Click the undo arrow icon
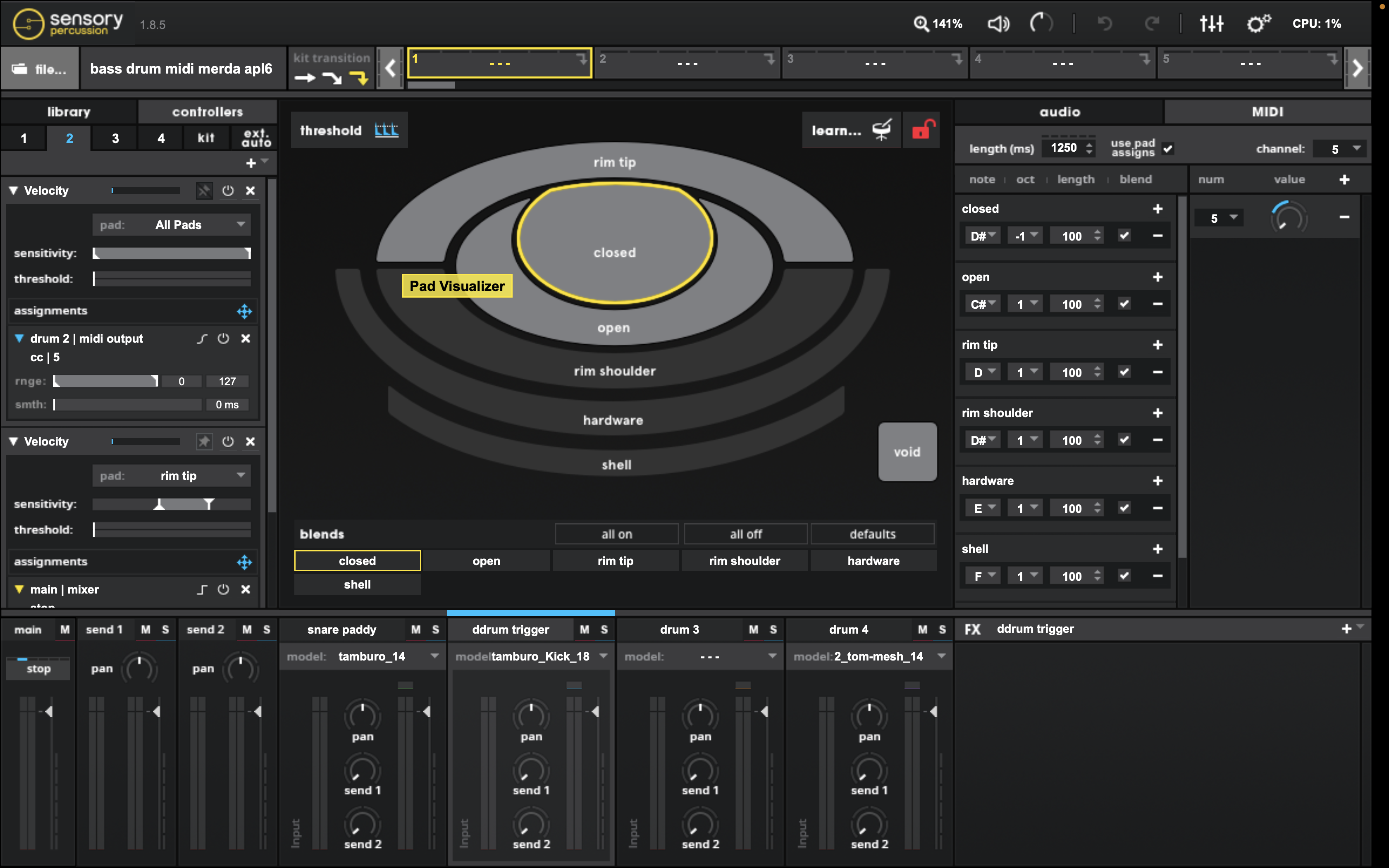This screenshot has width=1389, height=868. [1105, 24]
